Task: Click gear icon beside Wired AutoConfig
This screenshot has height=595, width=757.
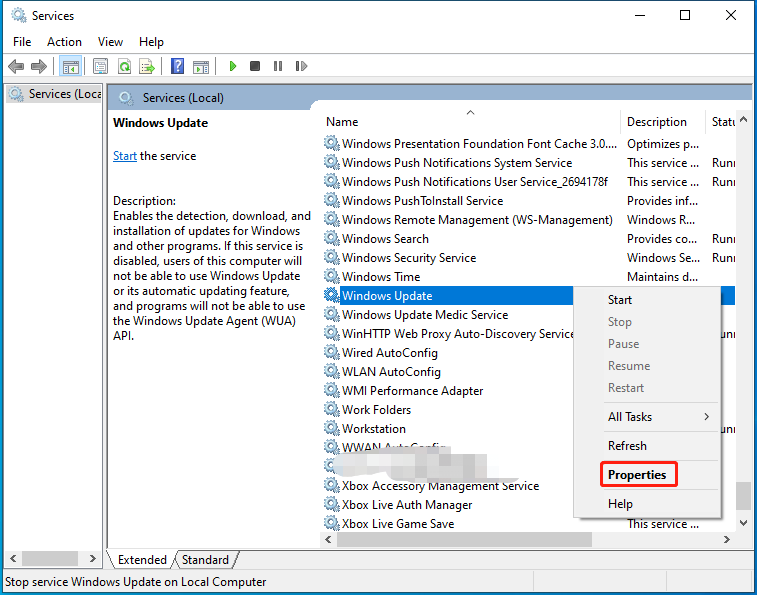Action: (x=331, y=353)
